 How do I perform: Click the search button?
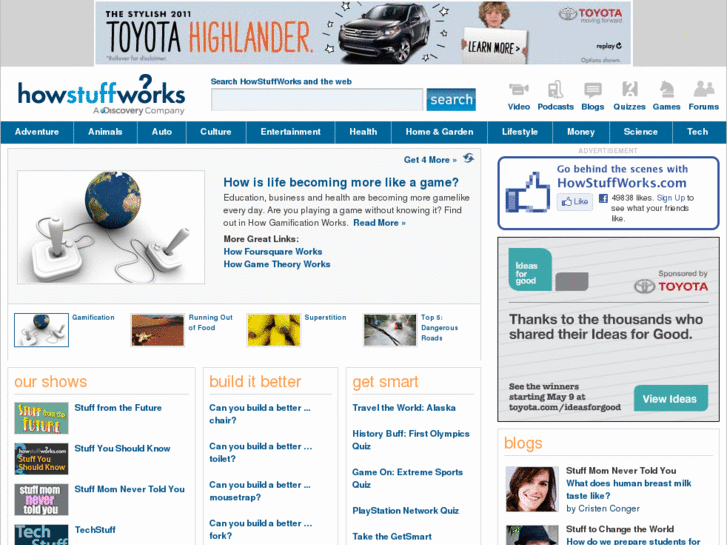pos(451,99)
